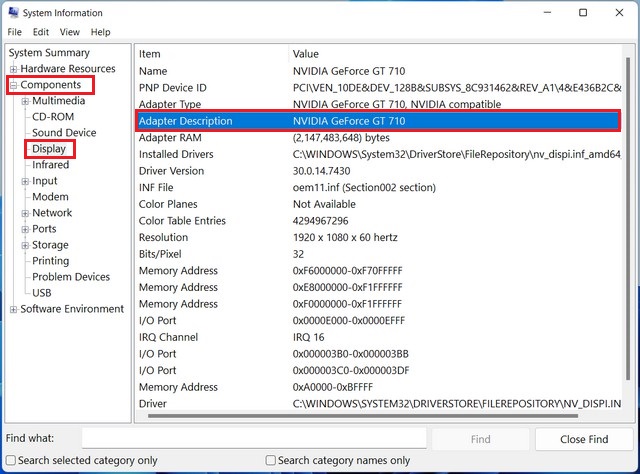640x474 pixels.
Task: Expand the Software Environment node
Action: pyautogui.click(x=13, y=309)
